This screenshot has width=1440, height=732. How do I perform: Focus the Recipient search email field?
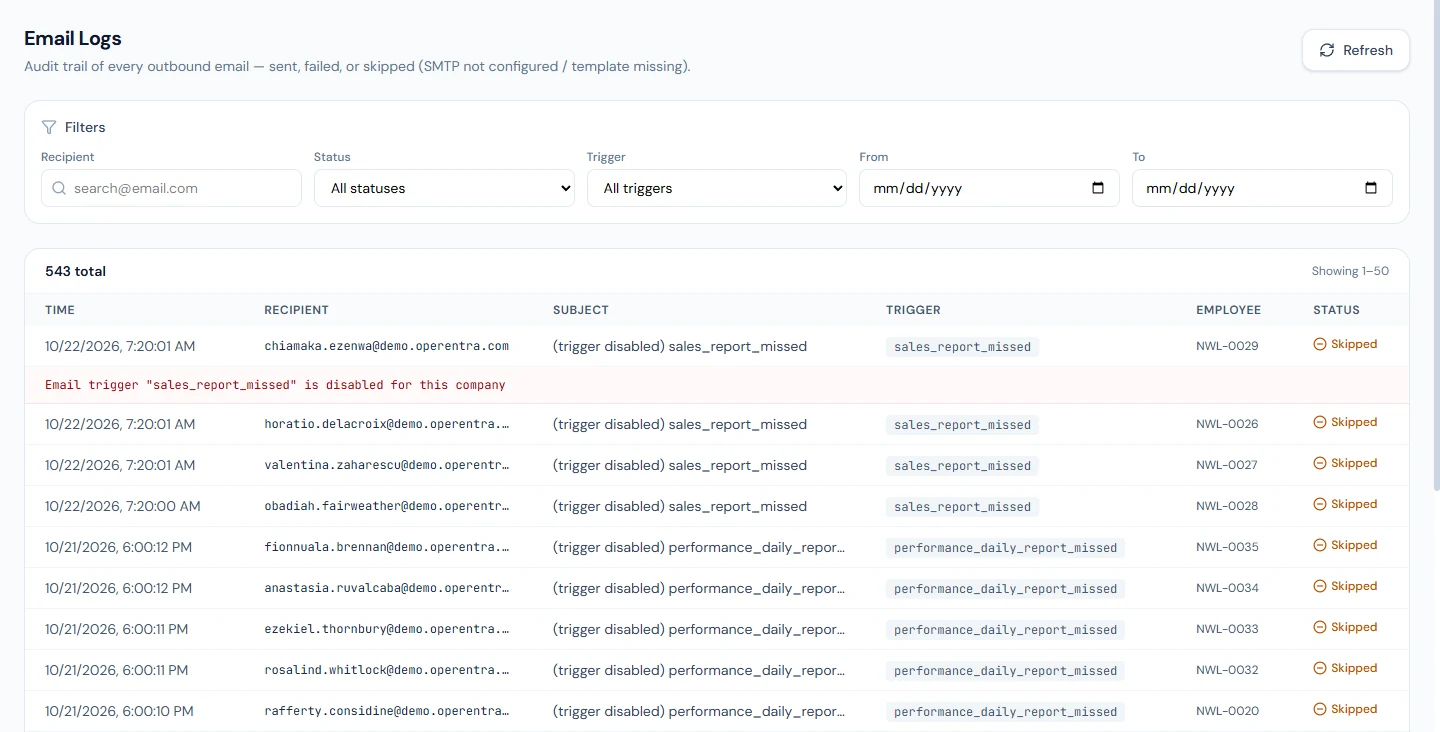[x=171, y=188]
